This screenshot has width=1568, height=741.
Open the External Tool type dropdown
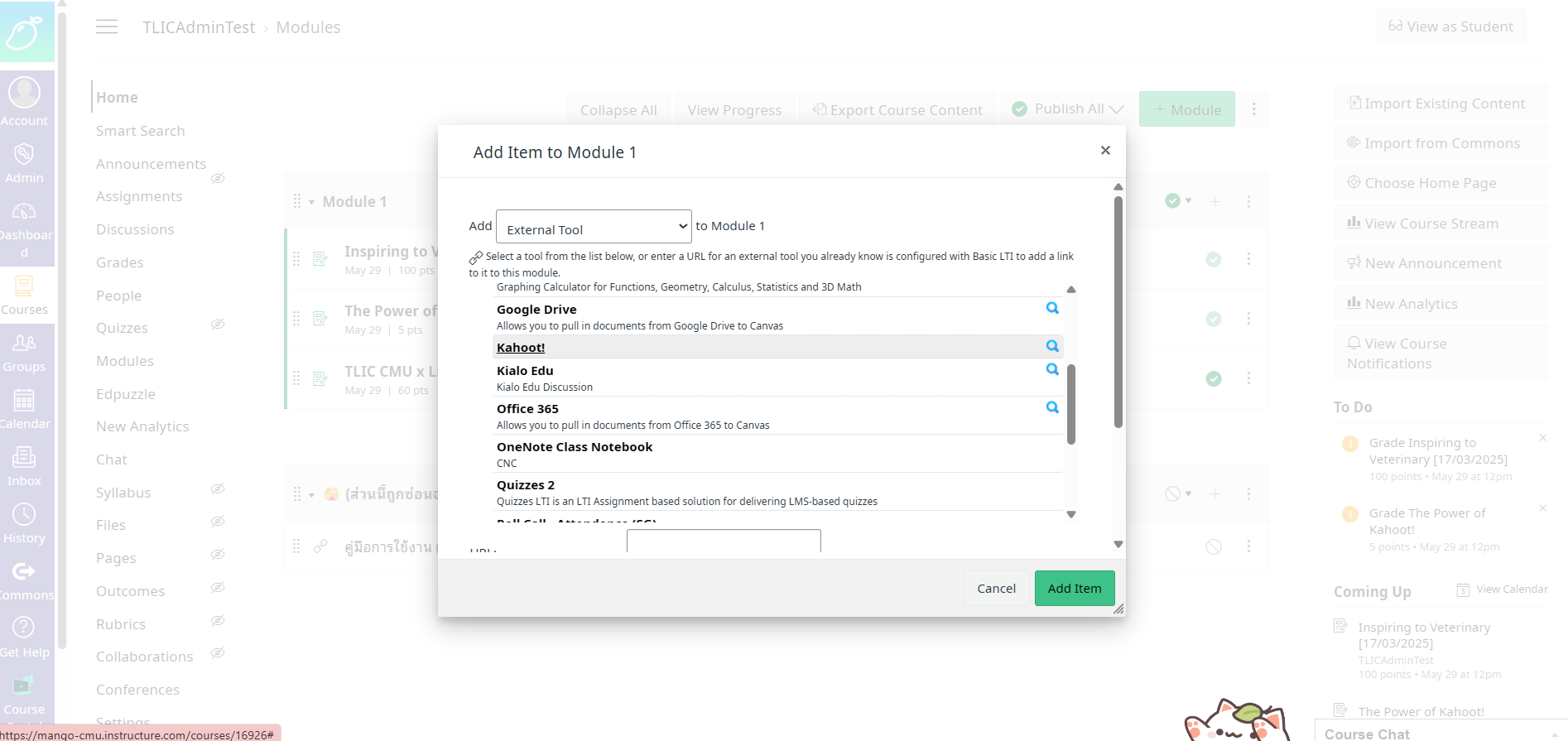pyautogui.click(x=594, y=227)
